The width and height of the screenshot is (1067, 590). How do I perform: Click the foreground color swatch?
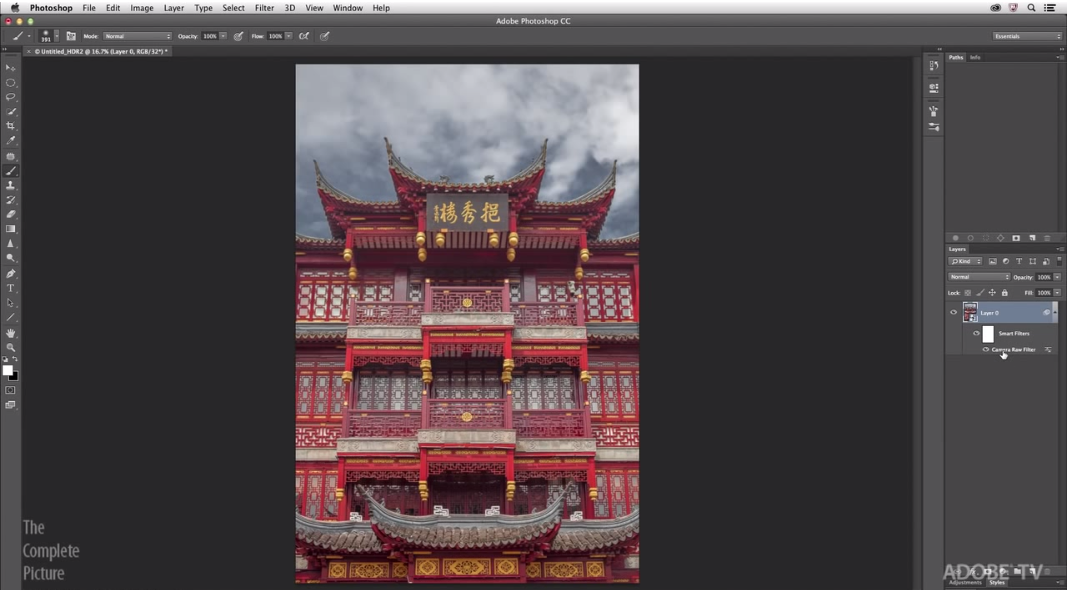(x=7, y=371)
